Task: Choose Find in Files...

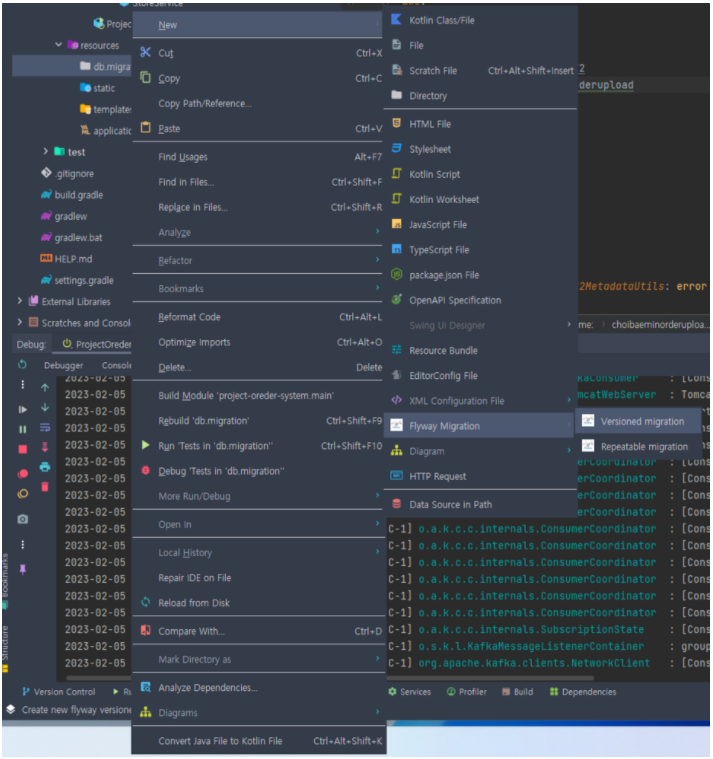Action: 257,182
